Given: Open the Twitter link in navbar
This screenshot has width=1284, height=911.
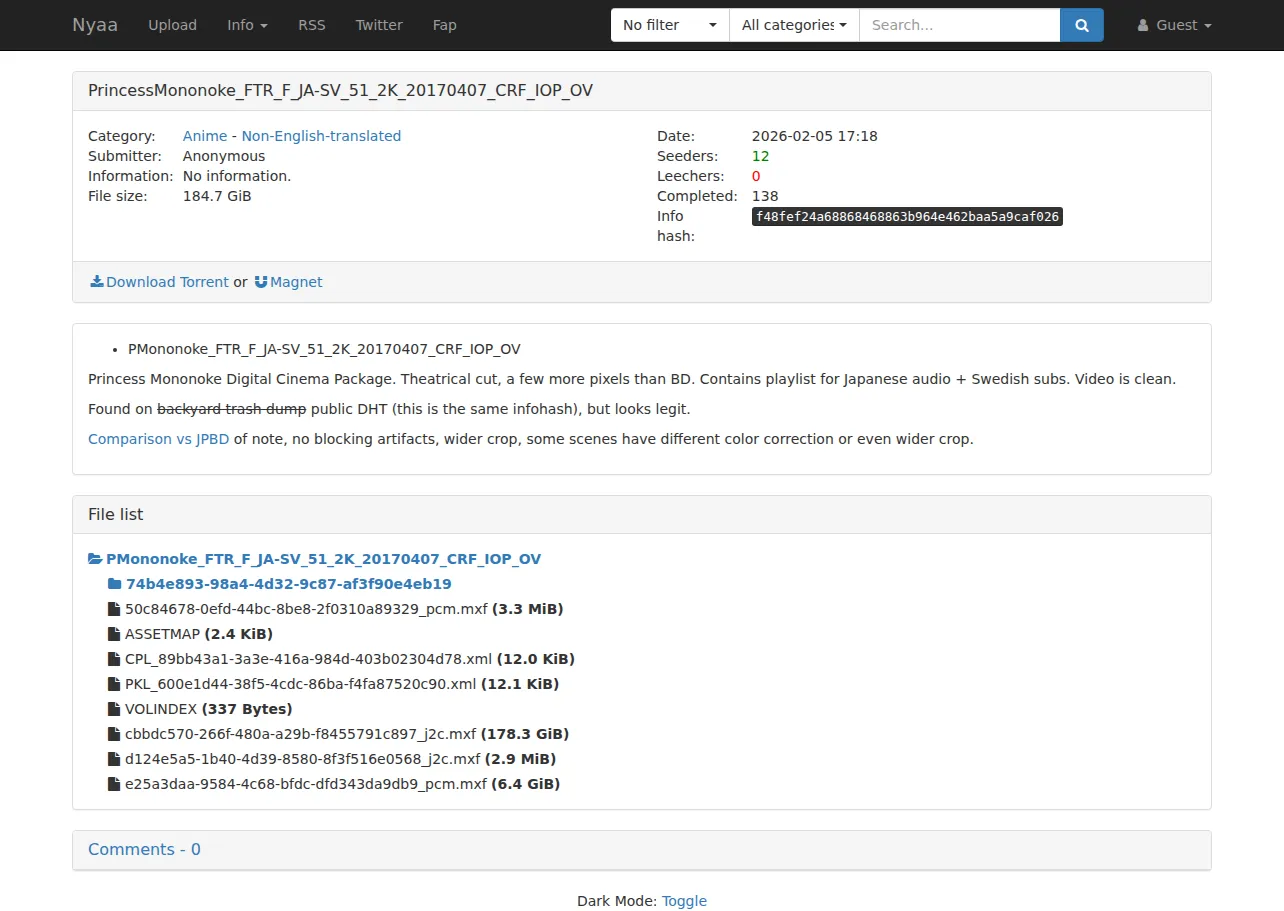Looking at the screenshot, I should point(379,25).
